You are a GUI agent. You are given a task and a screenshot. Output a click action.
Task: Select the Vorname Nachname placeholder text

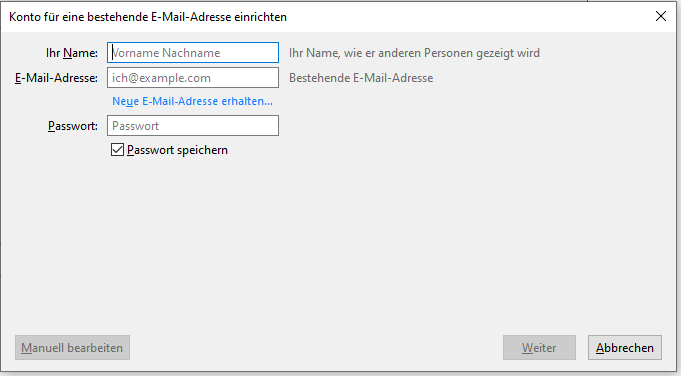coord(166,53)
